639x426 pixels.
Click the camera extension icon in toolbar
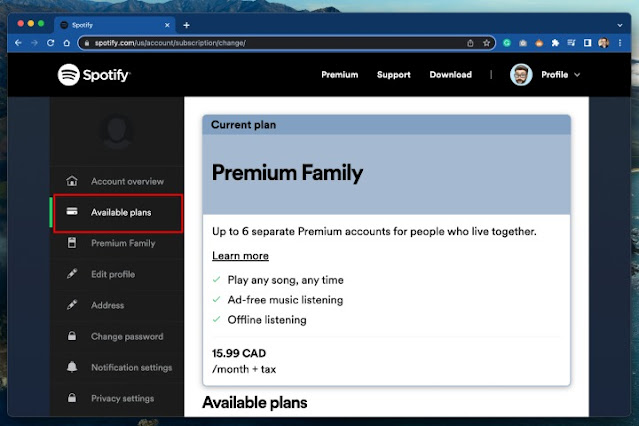(x=523, y=43)
